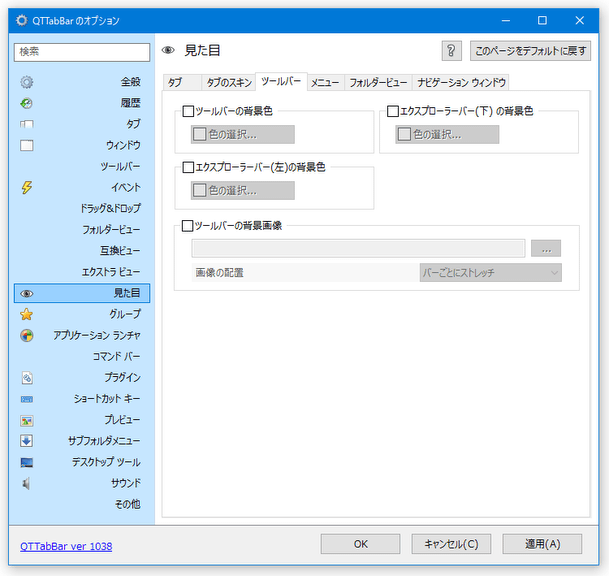Click the browse "..." button for background image

click(x=546, y=249)
